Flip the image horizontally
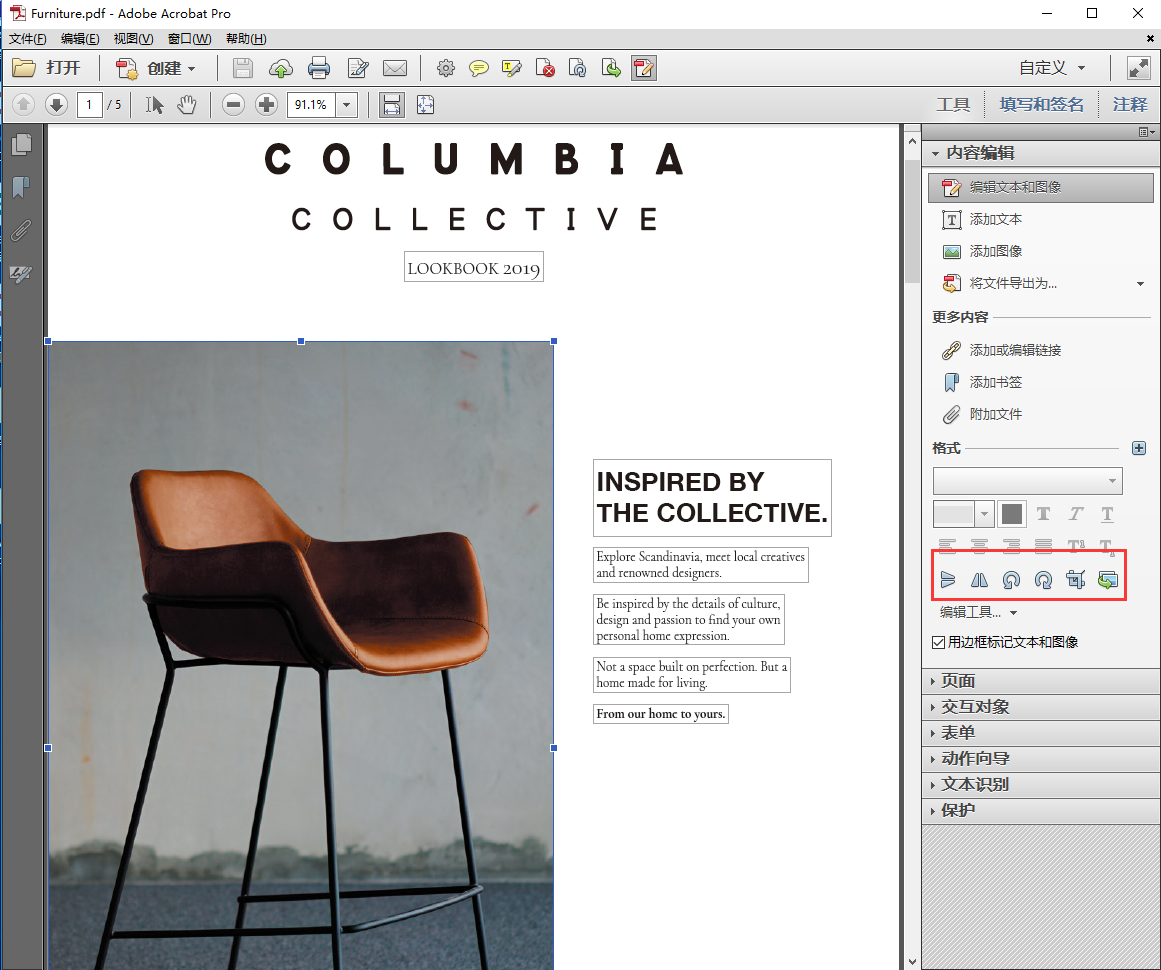The height and width of the screenshot is (970, 1161). 979,580
